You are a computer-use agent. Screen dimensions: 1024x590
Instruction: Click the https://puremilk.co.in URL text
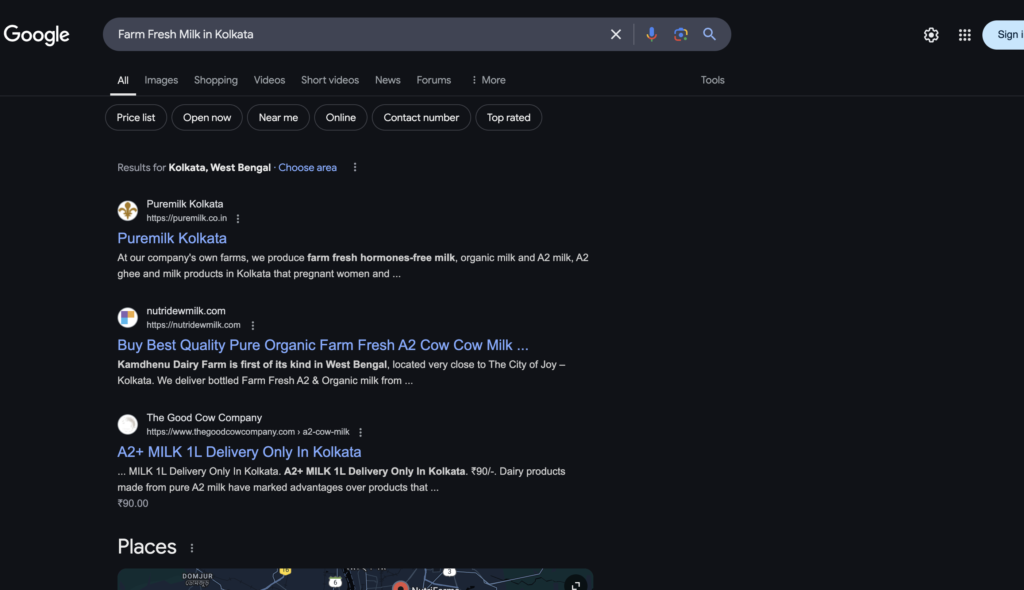(x=187, y=218)
